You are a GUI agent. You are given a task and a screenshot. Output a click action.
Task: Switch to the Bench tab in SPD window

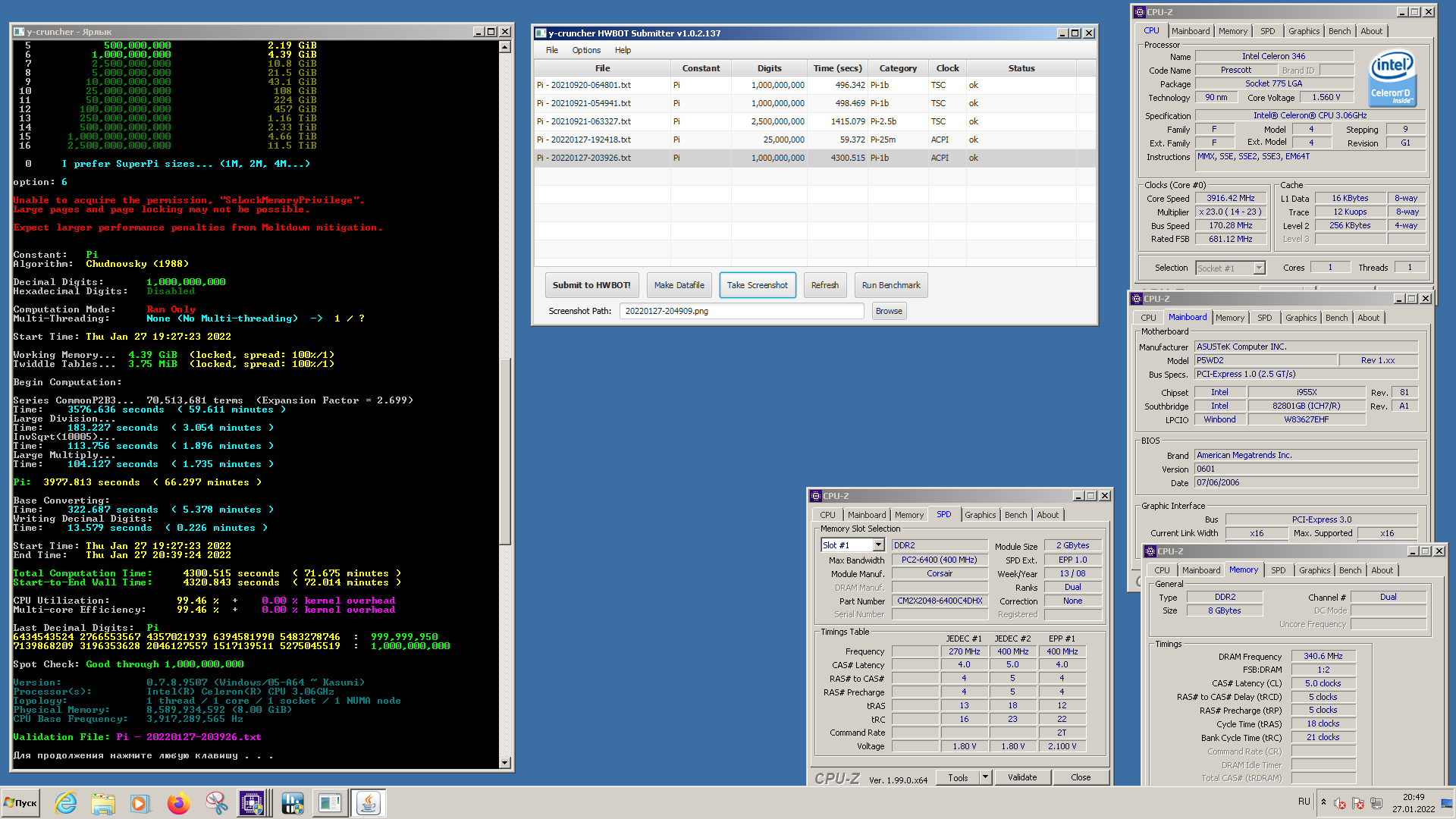coord(1015,515)
